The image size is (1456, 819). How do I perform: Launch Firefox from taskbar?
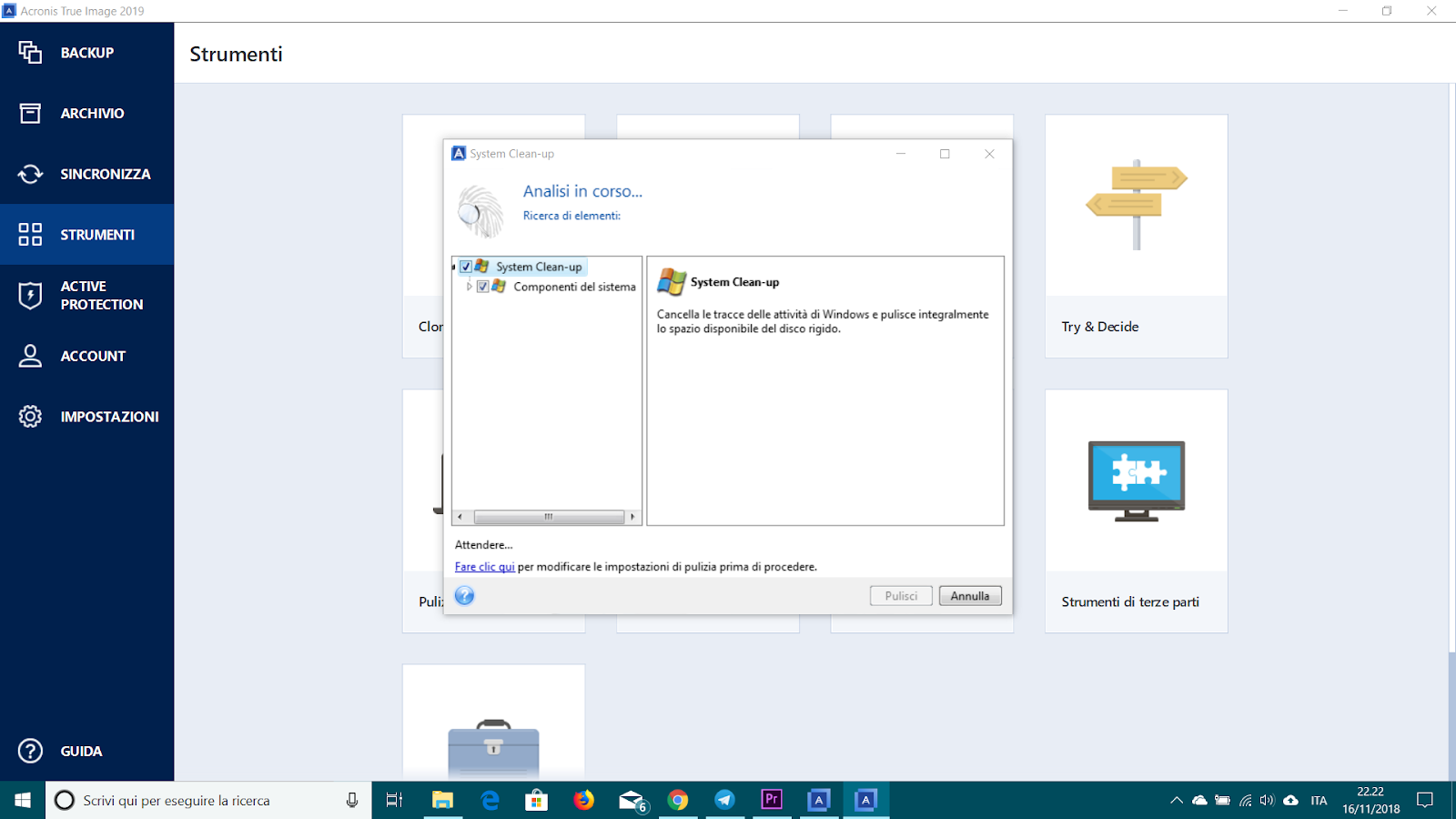coord(583,800)
